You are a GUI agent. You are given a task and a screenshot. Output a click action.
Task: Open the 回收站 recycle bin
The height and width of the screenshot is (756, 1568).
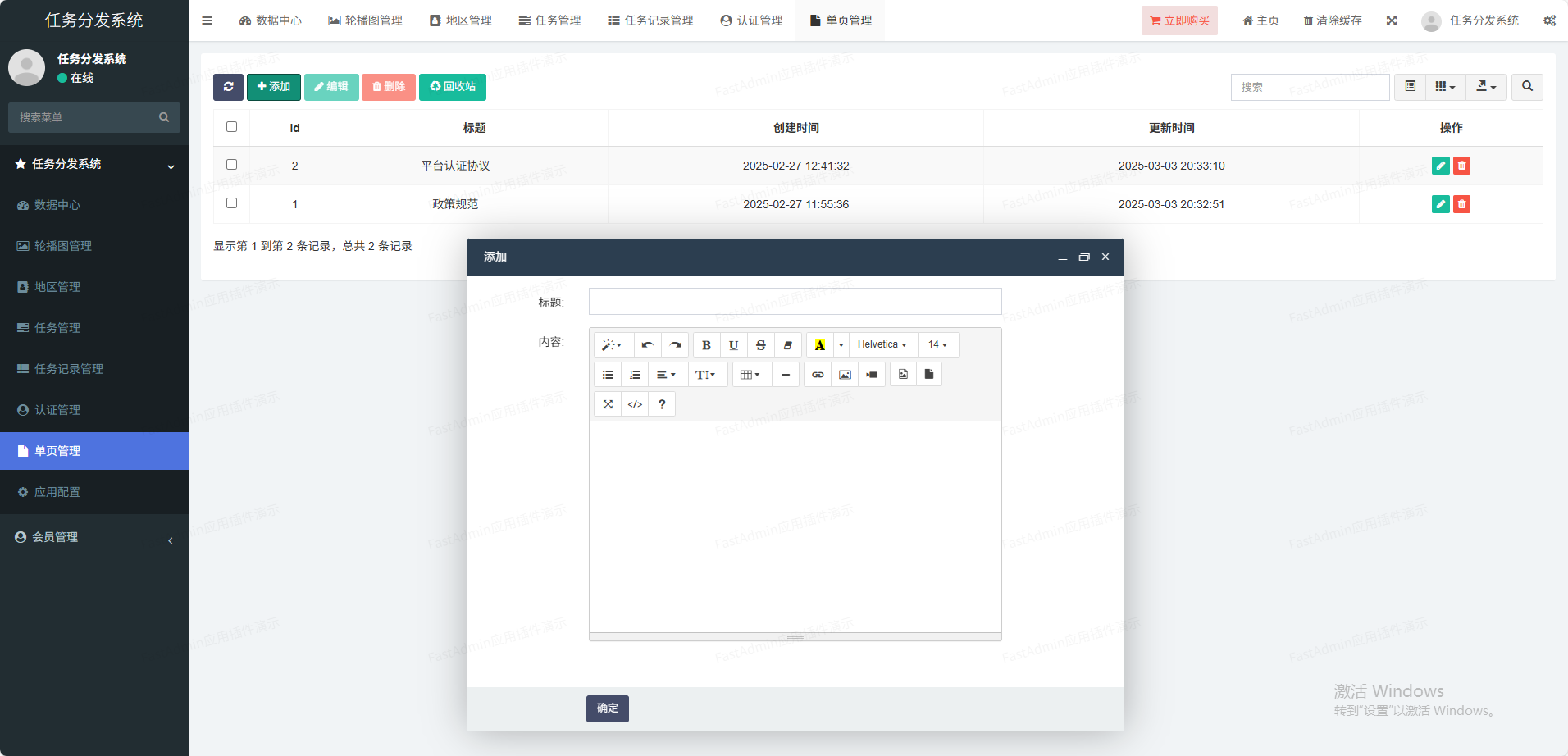(x=453, y=87)
